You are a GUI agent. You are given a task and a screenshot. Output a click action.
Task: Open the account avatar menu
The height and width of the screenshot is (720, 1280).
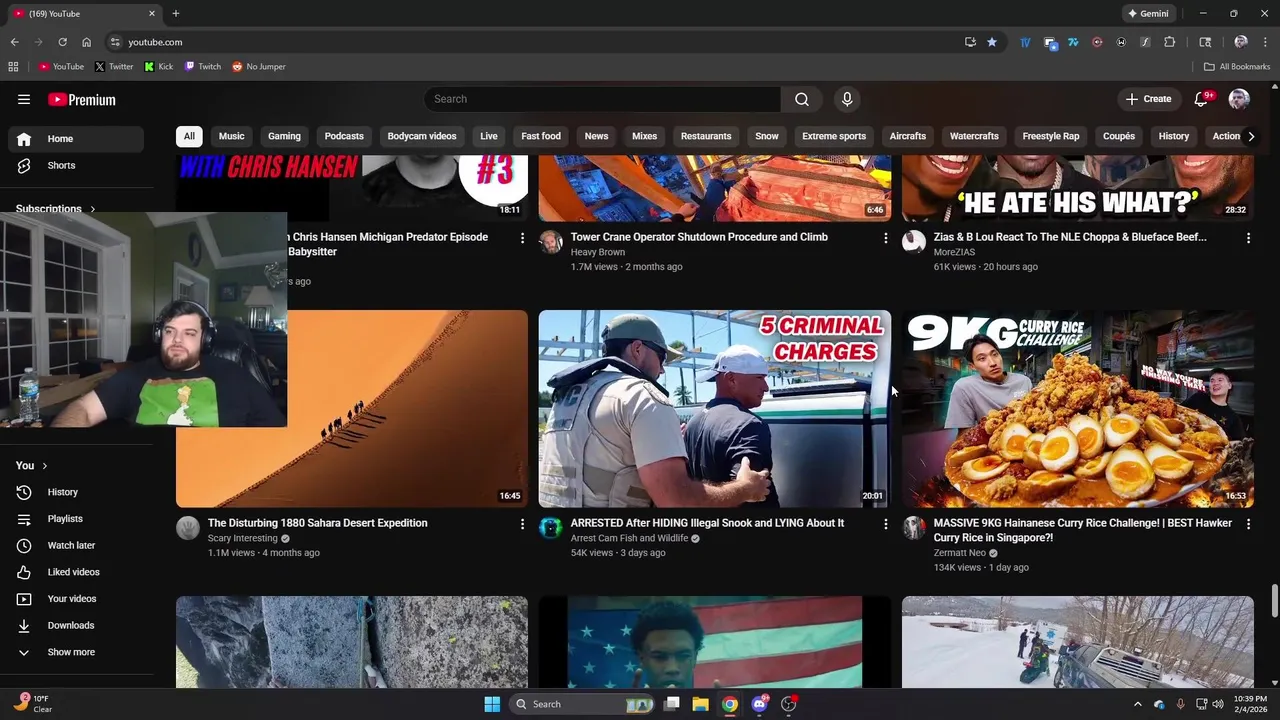point(1239,99)
